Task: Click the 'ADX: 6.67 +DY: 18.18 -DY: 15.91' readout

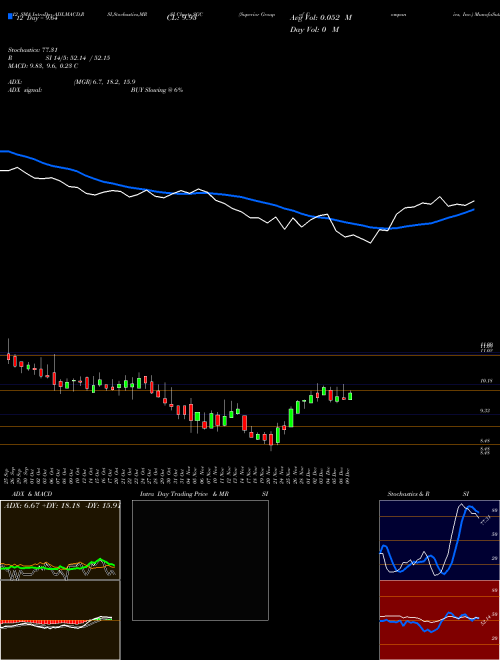Action: tap(62, 506)
